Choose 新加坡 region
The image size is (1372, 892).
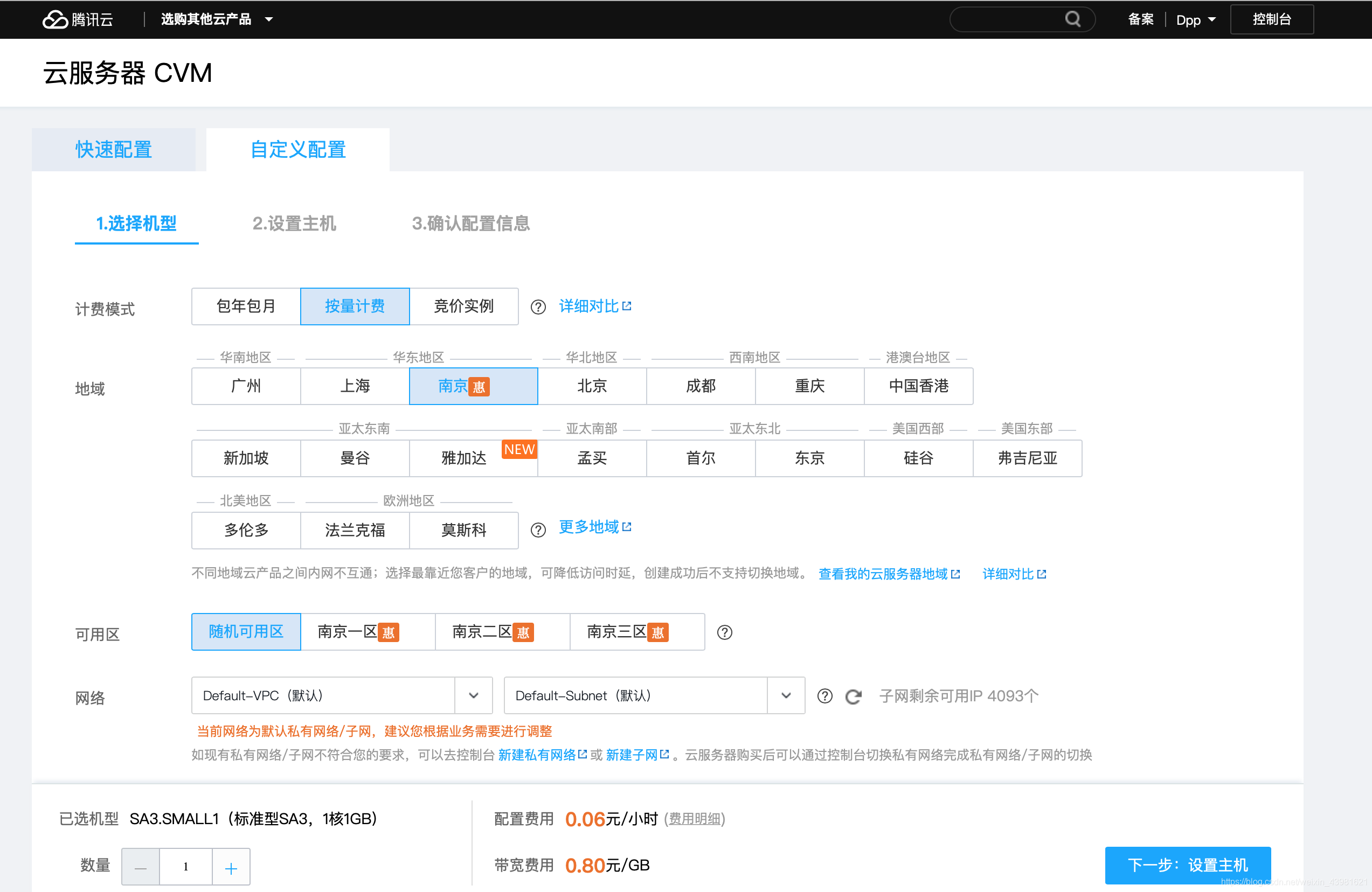click(x=246, y=458)
